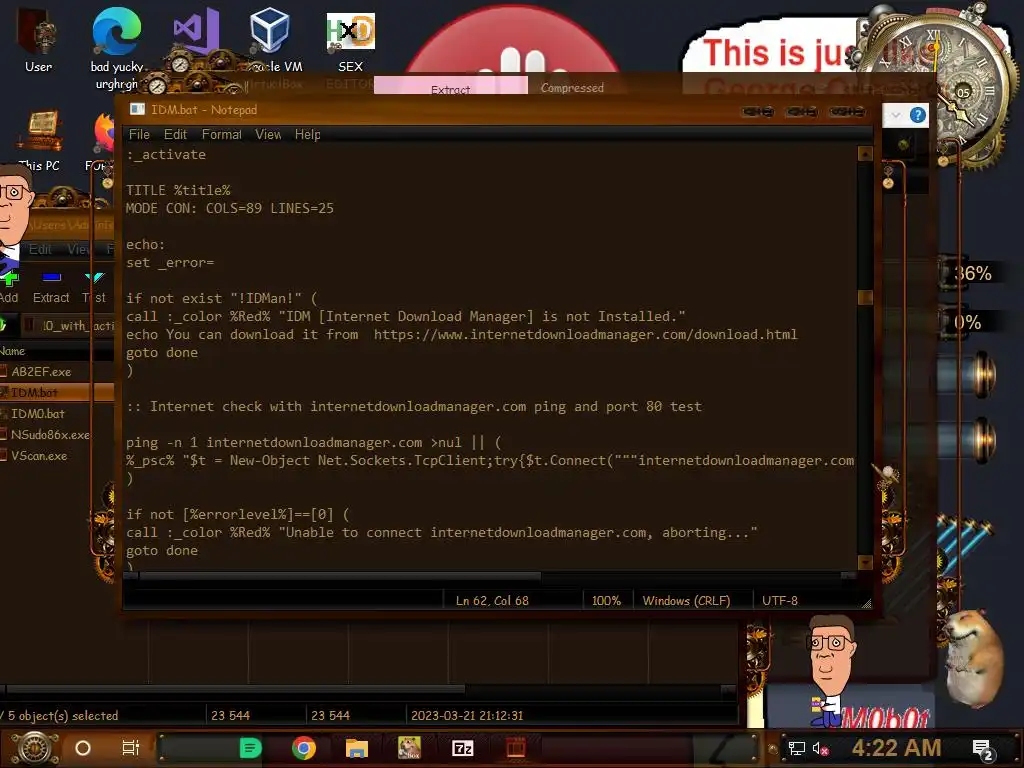Screen dimensions: 1024x768
Task: Open the Format menu in Notepad
Action: (221, 135)
